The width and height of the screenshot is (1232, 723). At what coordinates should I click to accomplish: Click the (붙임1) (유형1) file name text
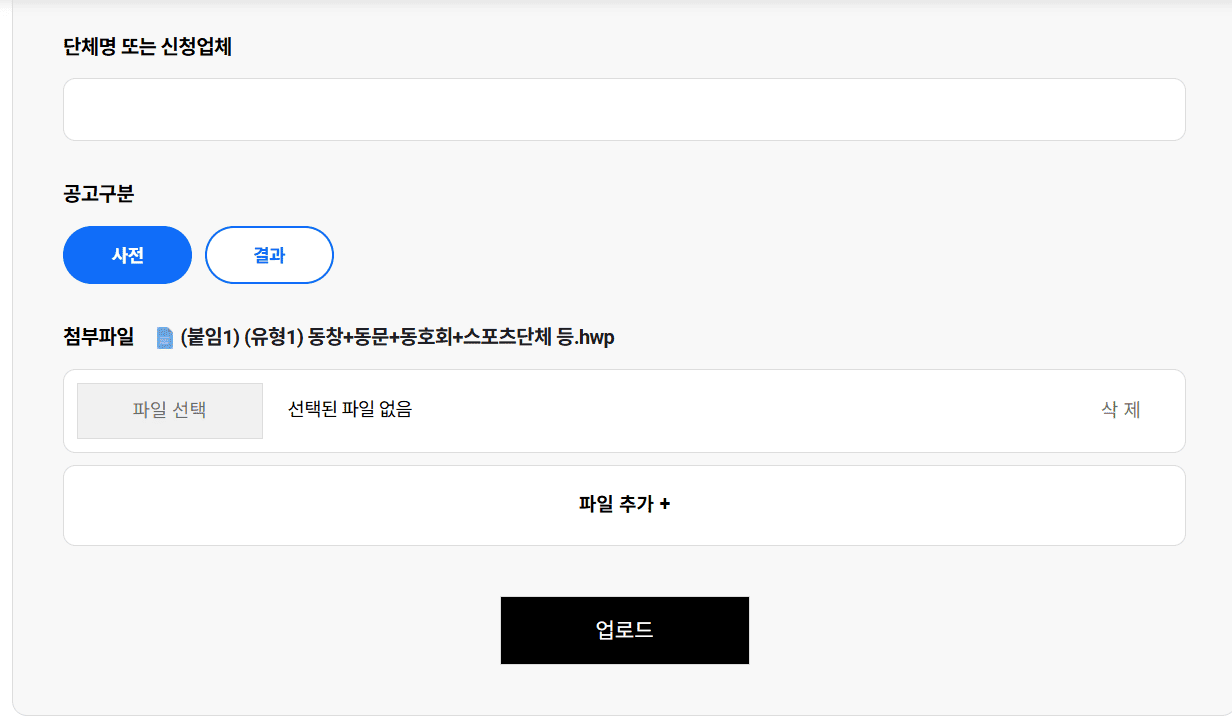[242, 338]
